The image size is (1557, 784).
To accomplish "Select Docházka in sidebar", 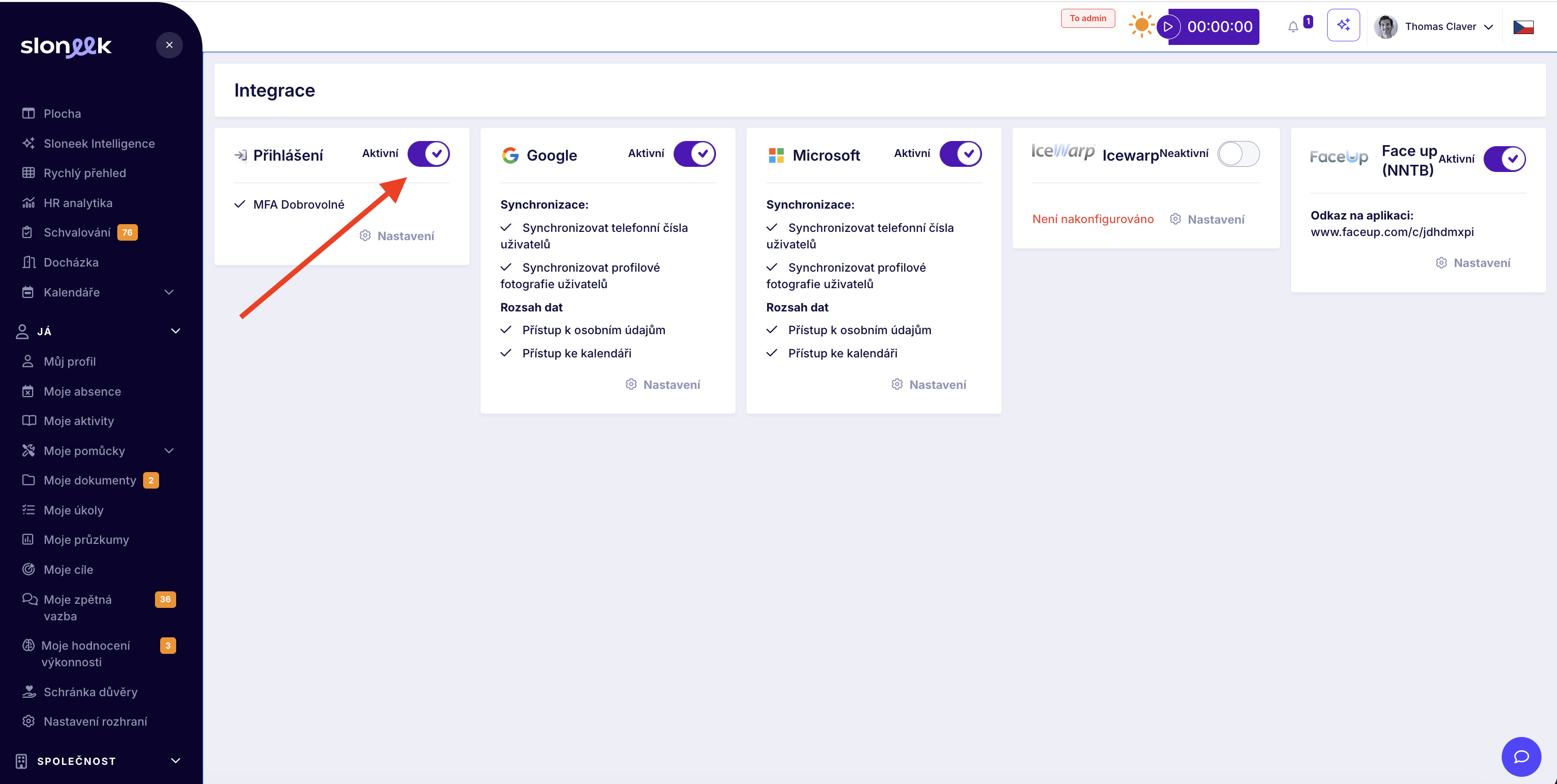I will coord(71,262).
